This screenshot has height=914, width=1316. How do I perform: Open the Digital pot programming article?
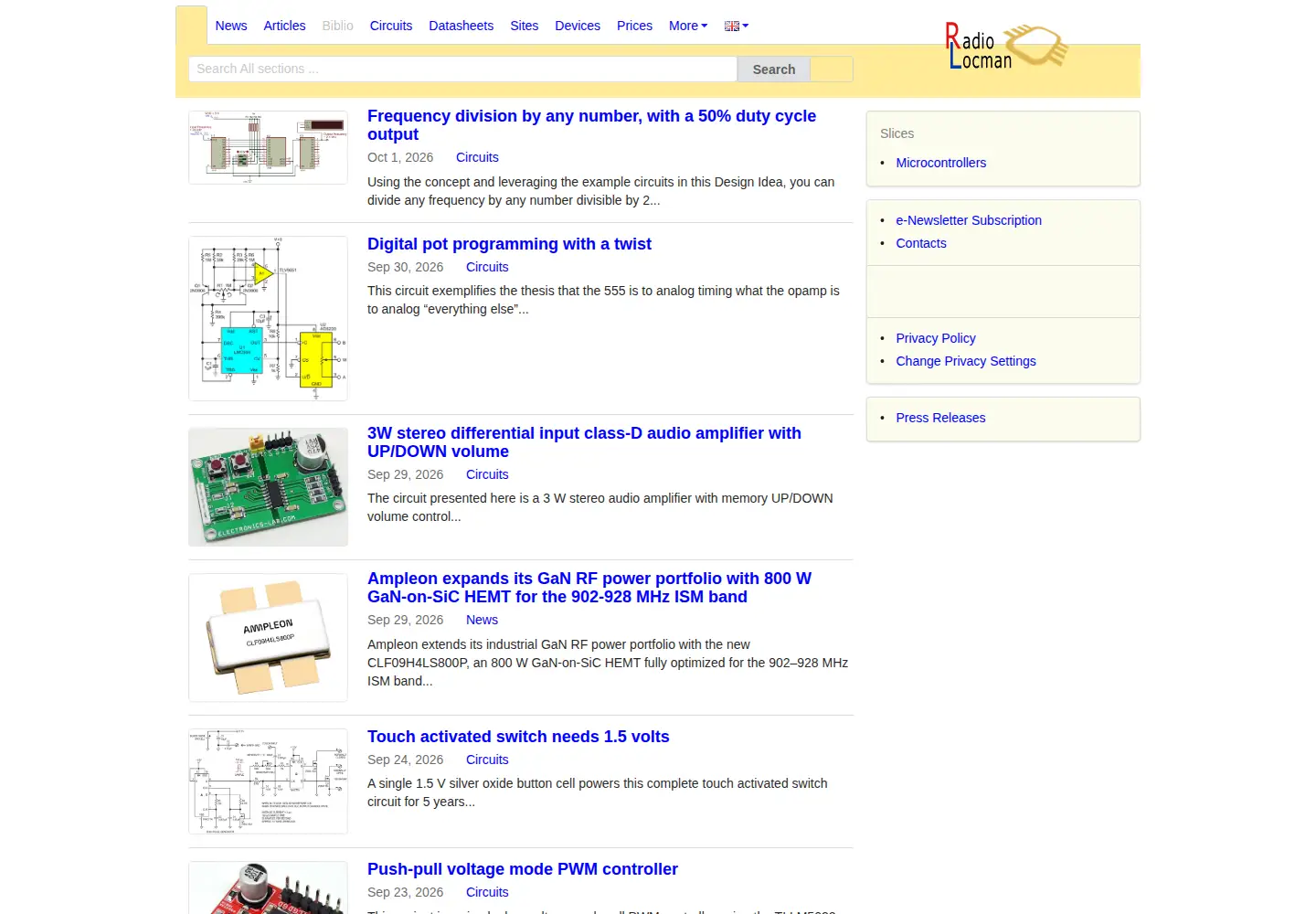coord(509,244)
